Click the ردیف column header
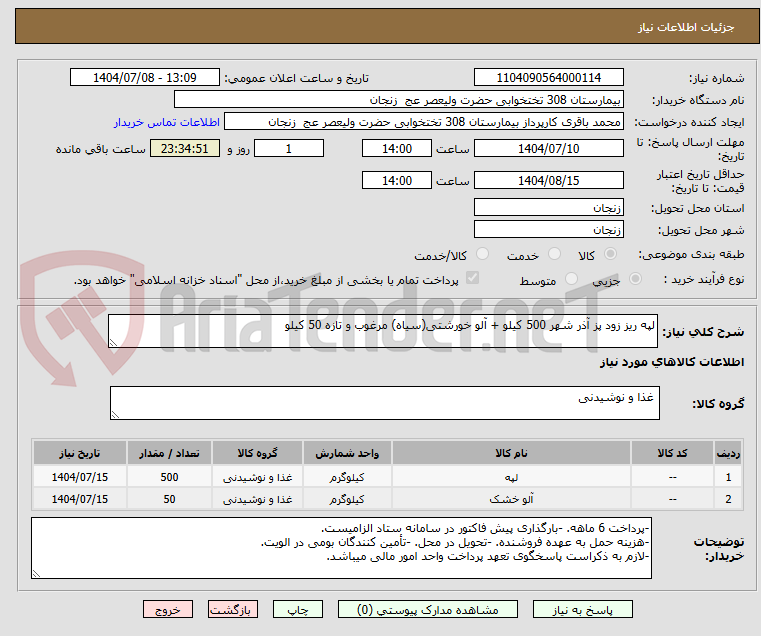Screen dimensions: 761x636 728,453
